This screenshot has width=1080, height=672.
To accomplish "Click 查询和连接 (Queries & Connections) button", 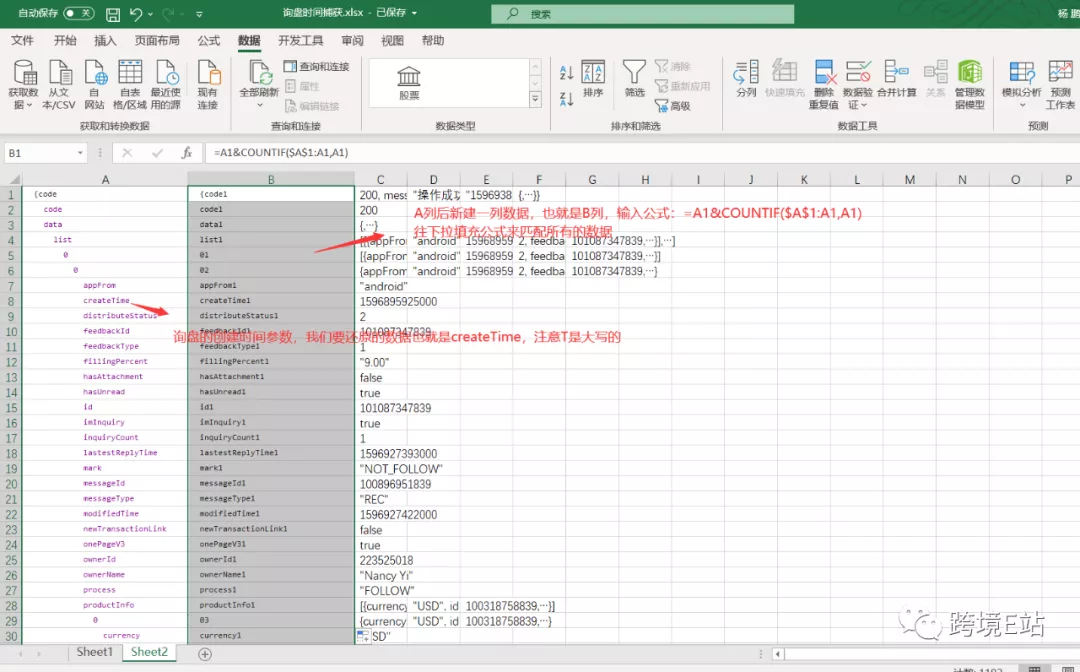I will click(317, 66).
